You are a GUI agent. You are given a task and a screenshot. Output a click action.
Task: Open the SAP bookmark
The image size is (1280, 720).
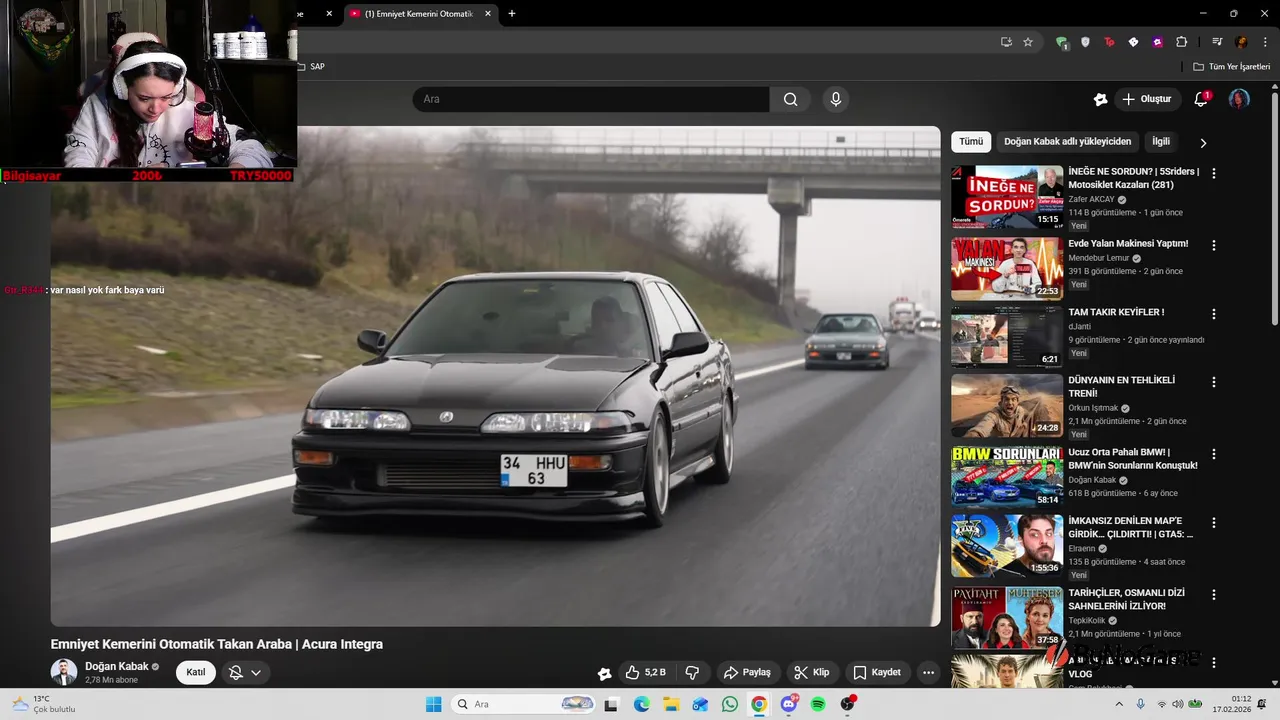click(311, 67)
